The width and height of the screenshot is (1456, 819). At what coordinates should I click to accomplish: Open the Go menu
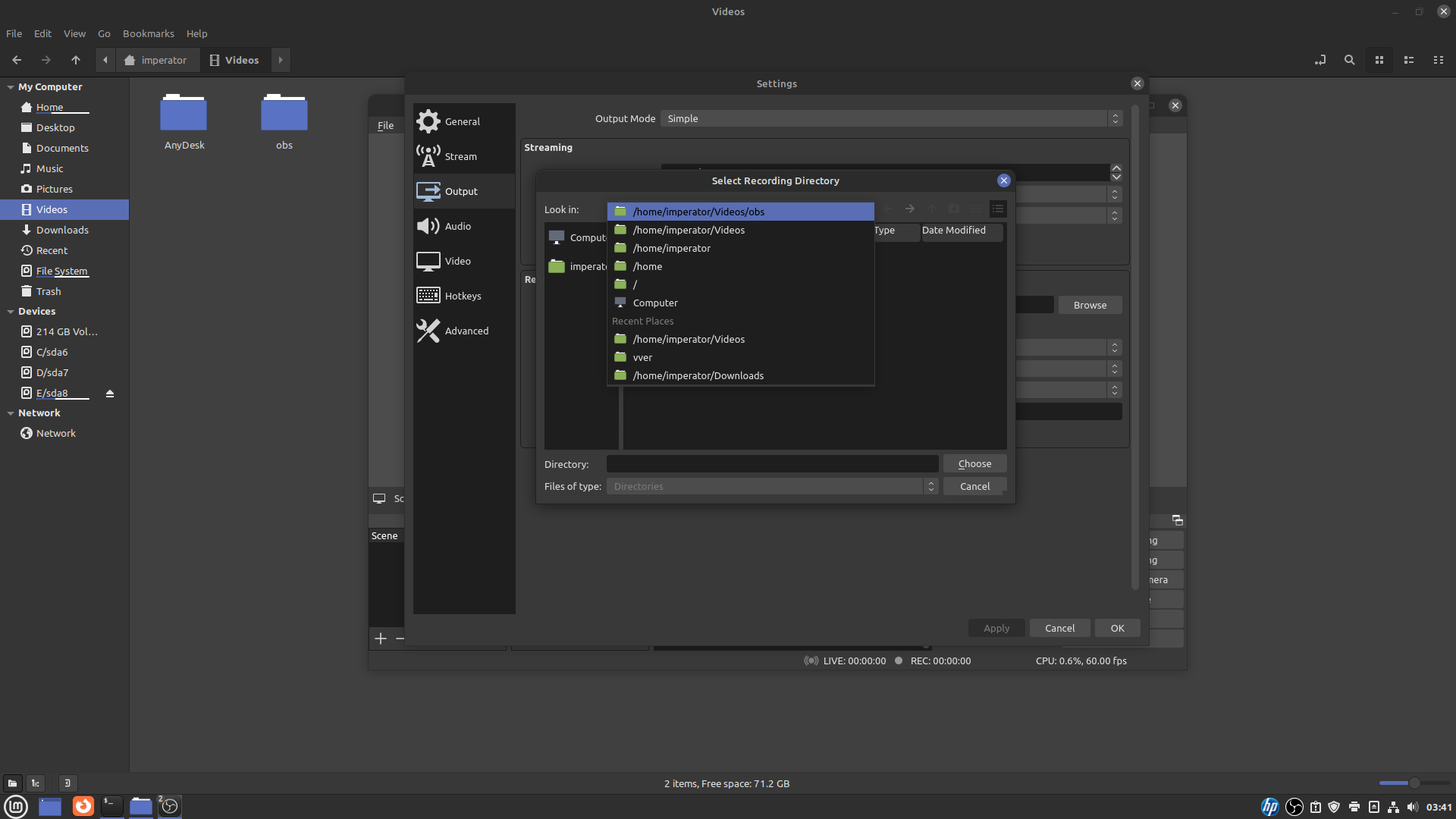[104, 33]
